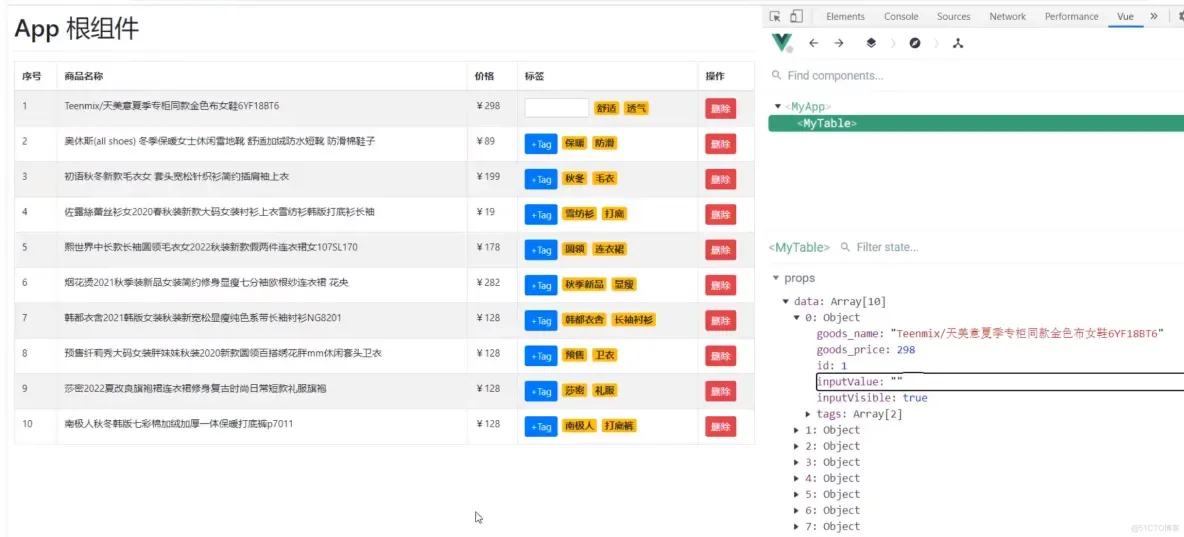Screen dimensions: 1184x537
Task: Click the 长袖衬衫 tag badge
Action: pyautogui.click(x=634, y=320)
